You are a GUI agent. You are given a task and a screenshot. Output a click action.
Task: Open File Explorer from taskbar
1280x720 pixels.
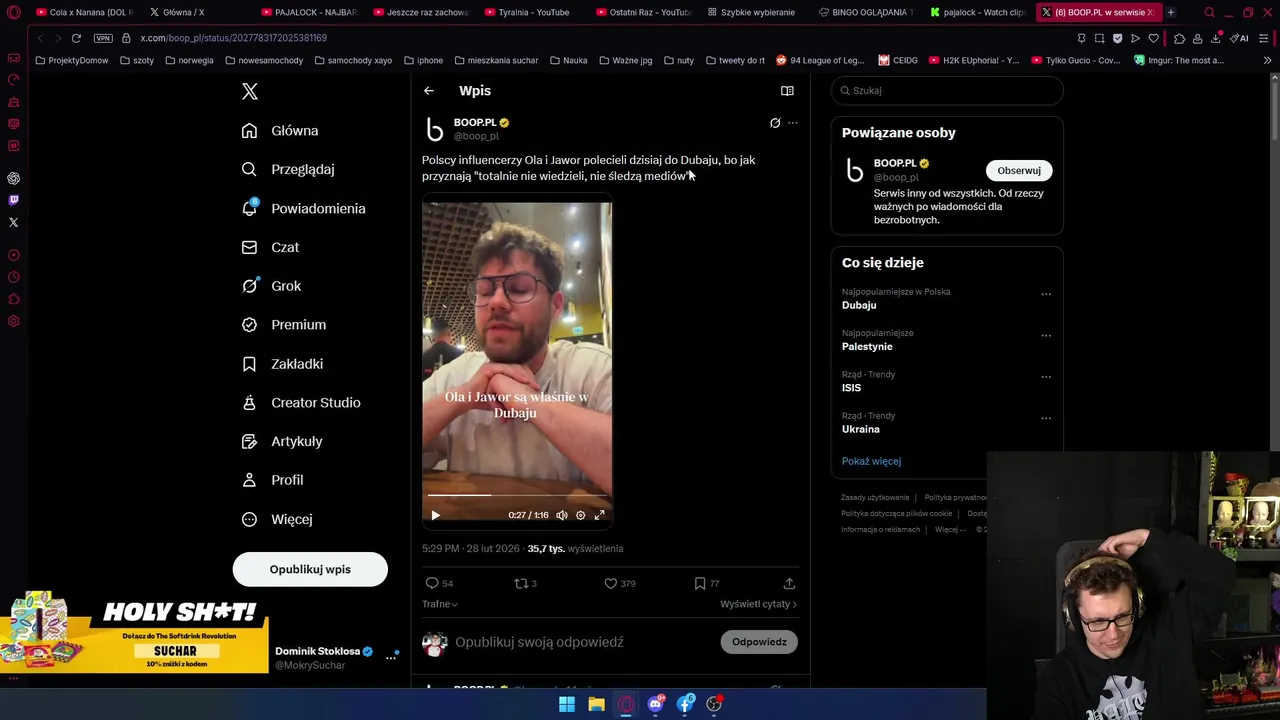click(x=596, y=704)
